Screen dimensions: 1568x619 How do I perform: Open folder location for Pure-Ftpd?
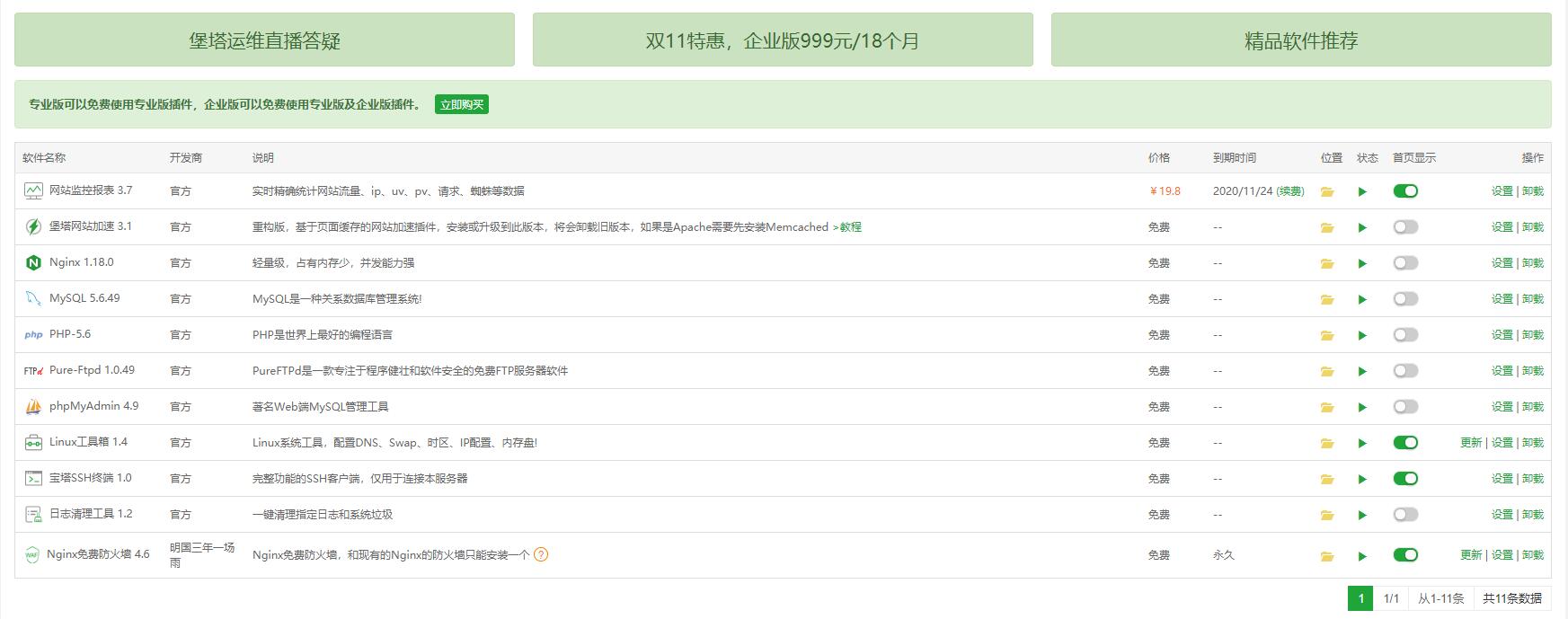click(1327, 371)
